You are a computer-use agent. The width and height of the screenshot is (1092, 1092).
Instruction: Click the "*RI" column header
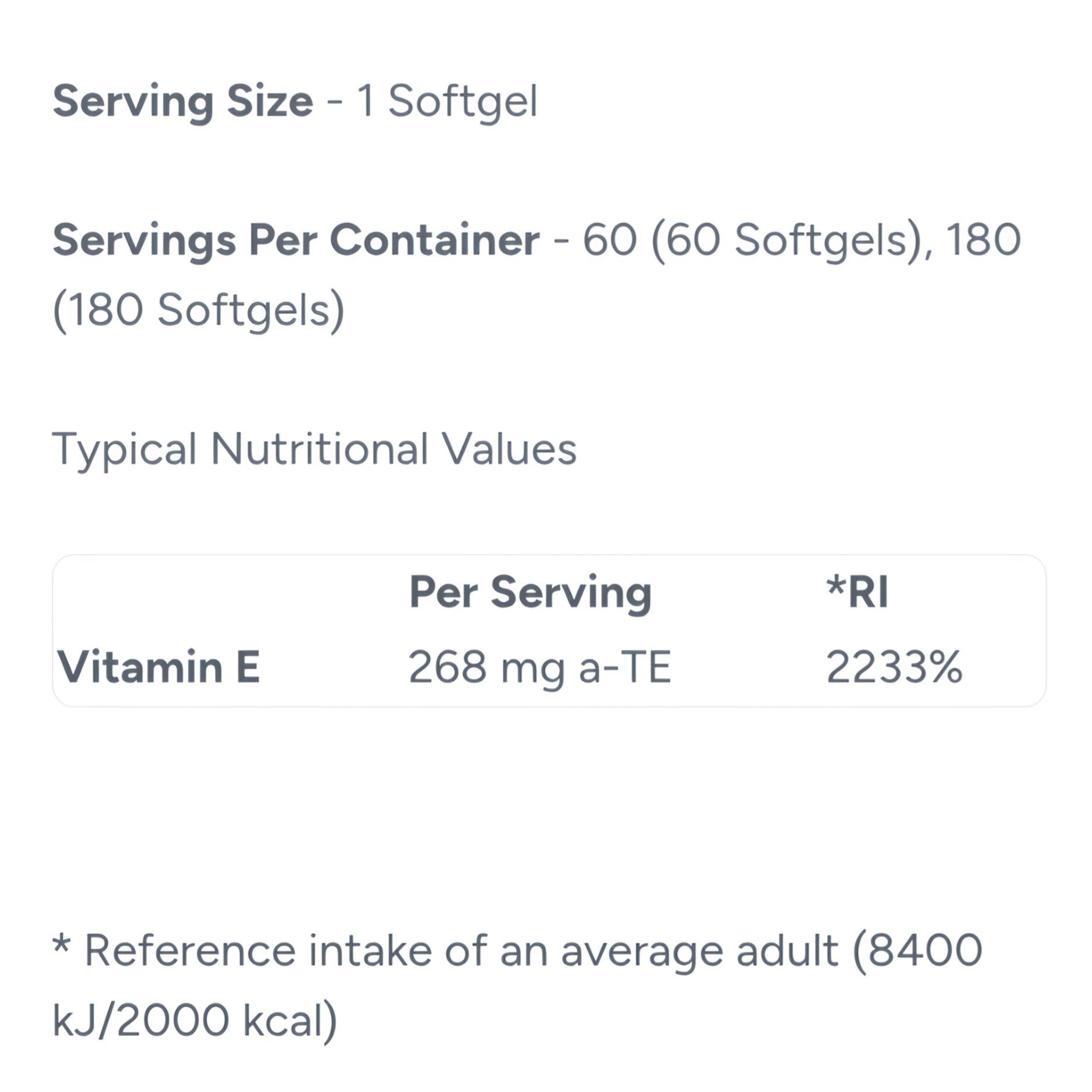(857, 592)
